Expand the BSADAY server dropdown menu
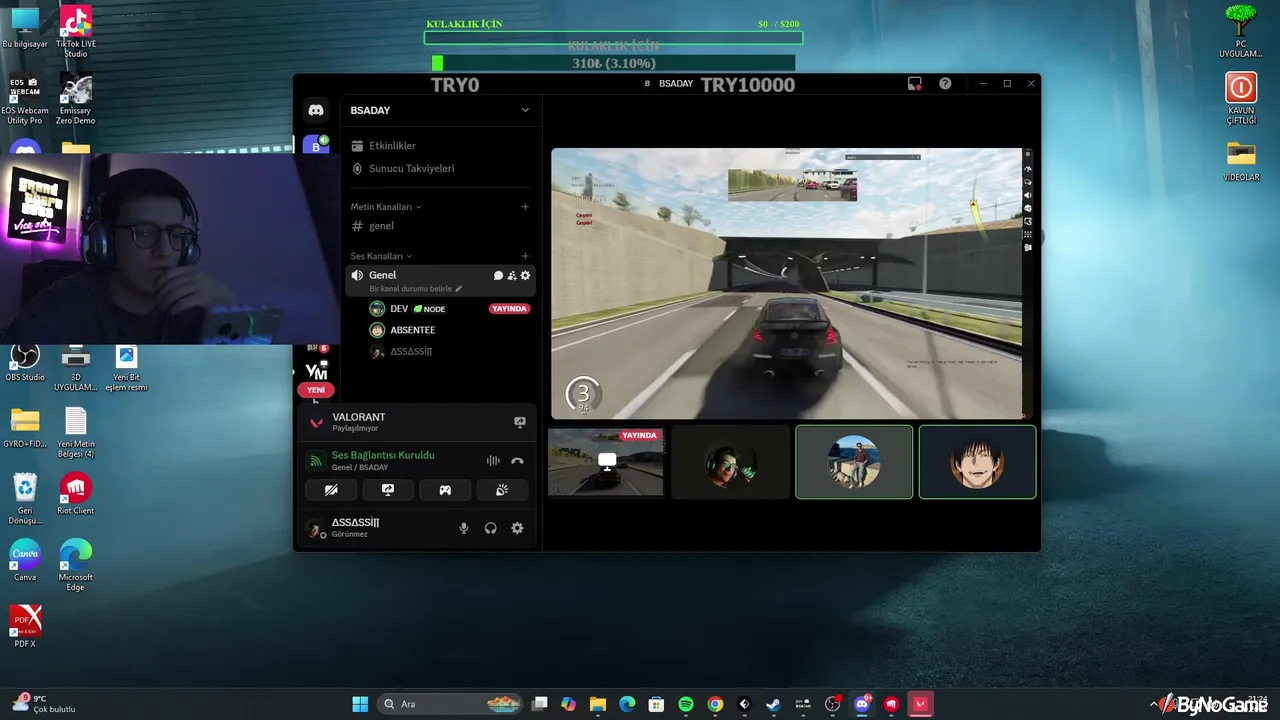 [x=525, y=110]
